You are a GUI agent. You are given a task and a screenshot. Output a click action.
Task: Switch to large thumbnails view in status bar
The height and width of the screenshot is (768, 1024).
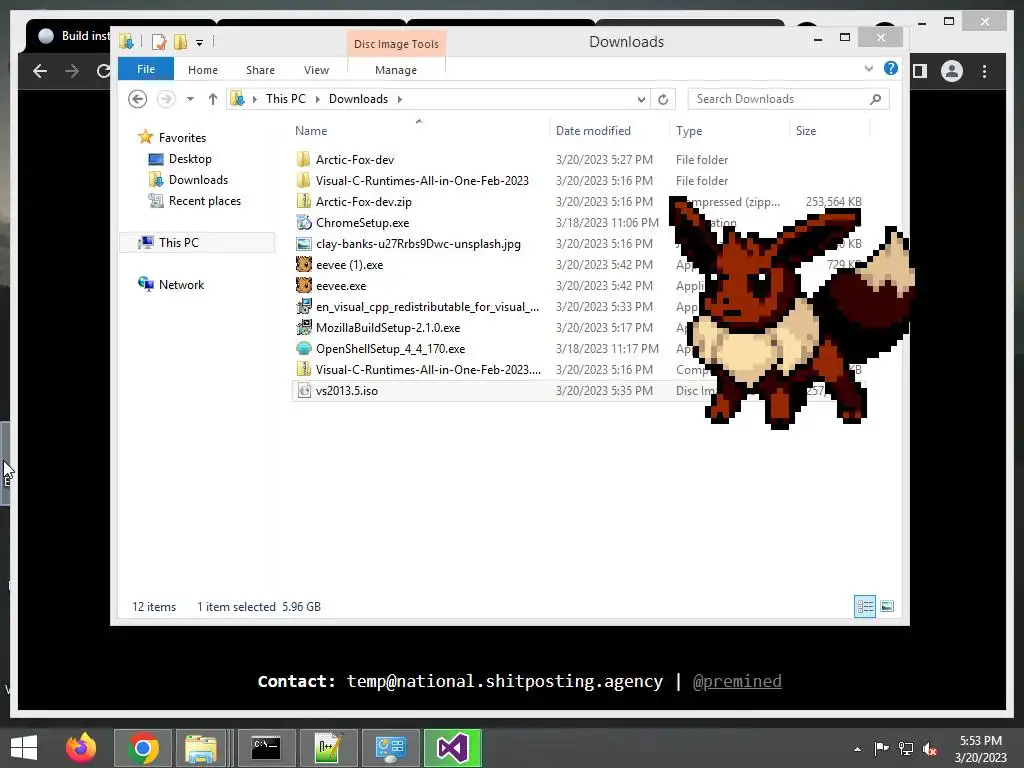click(887, 607)
